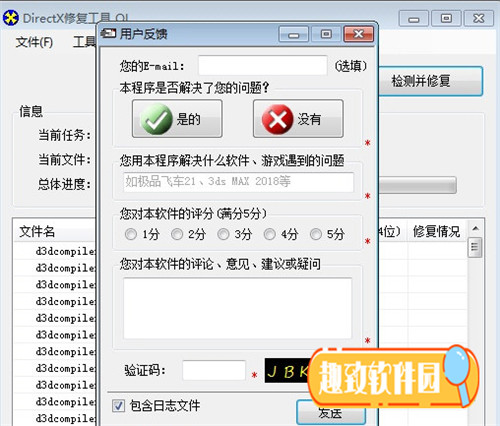500x426 pixels.
Task: Click the 发送 send button
Action: point(330,413)
